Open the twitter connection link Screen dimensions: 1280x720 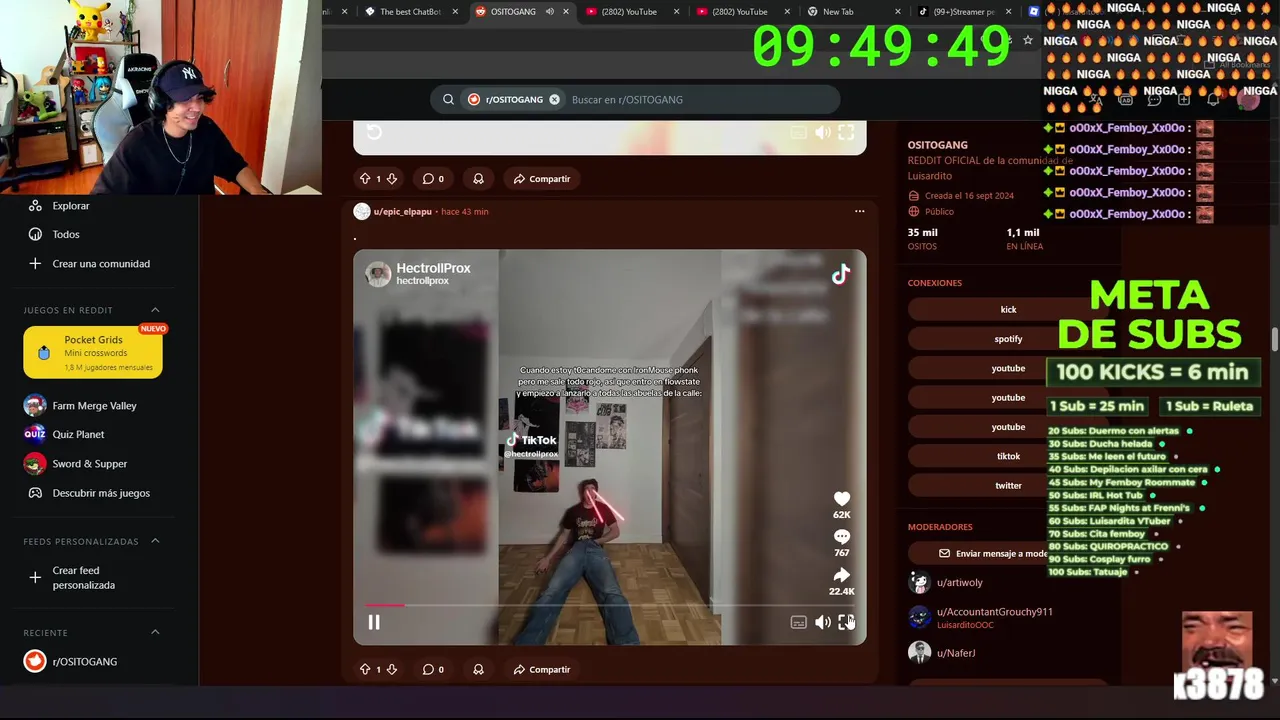[x=1008, y=486]
